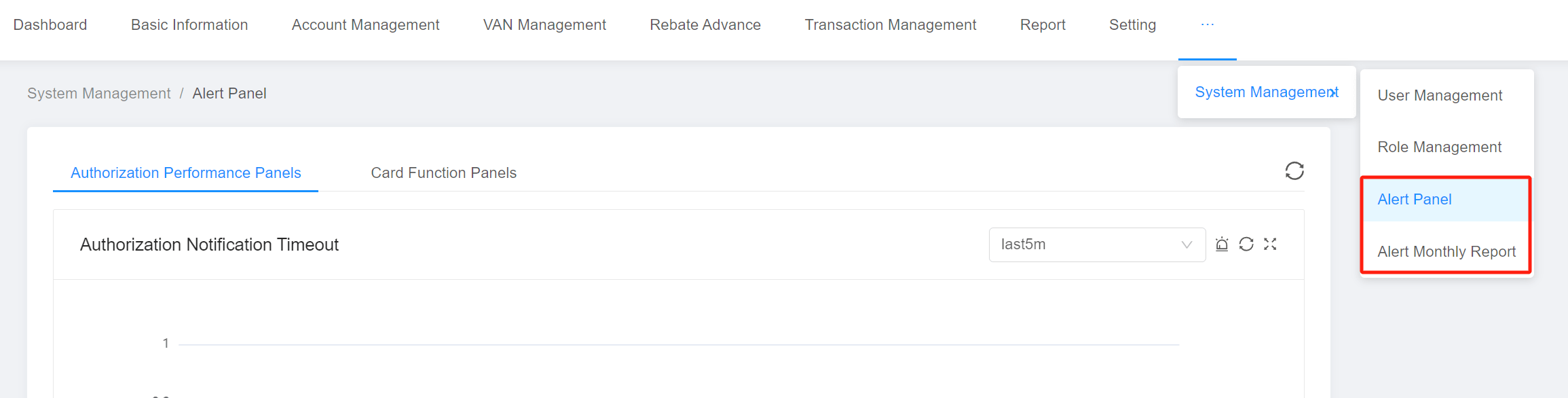Viewport: 1568px width, 398px height.
Task: Click the Transaction Management menu item
Action: tap(890, 25)
